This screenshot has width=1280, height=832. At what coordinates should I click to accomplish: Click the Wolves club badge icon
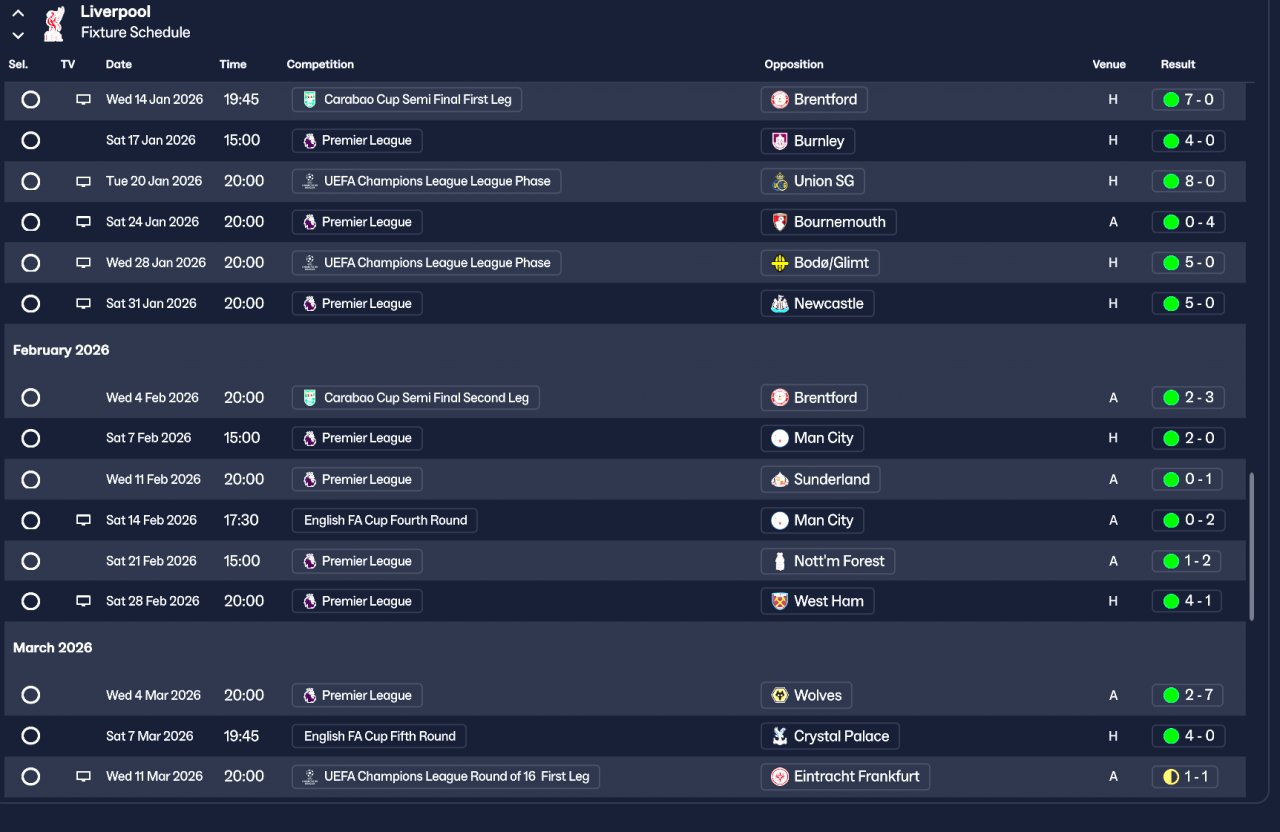[780, 696]
